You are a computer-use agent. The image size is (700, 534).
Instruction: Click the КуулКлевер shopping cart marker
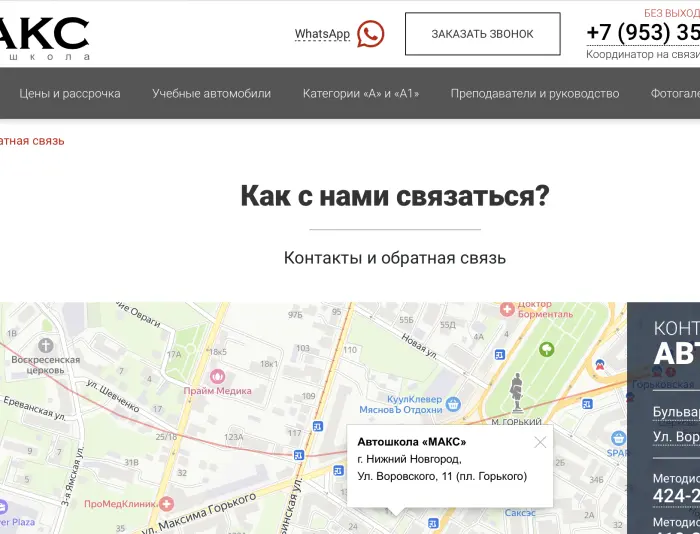pos(453,404)
